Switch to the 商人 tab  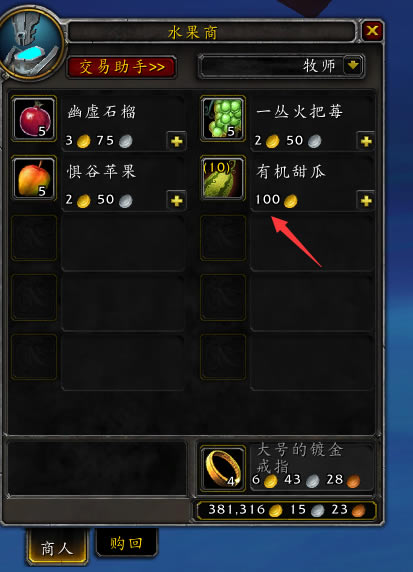(57, 548)
